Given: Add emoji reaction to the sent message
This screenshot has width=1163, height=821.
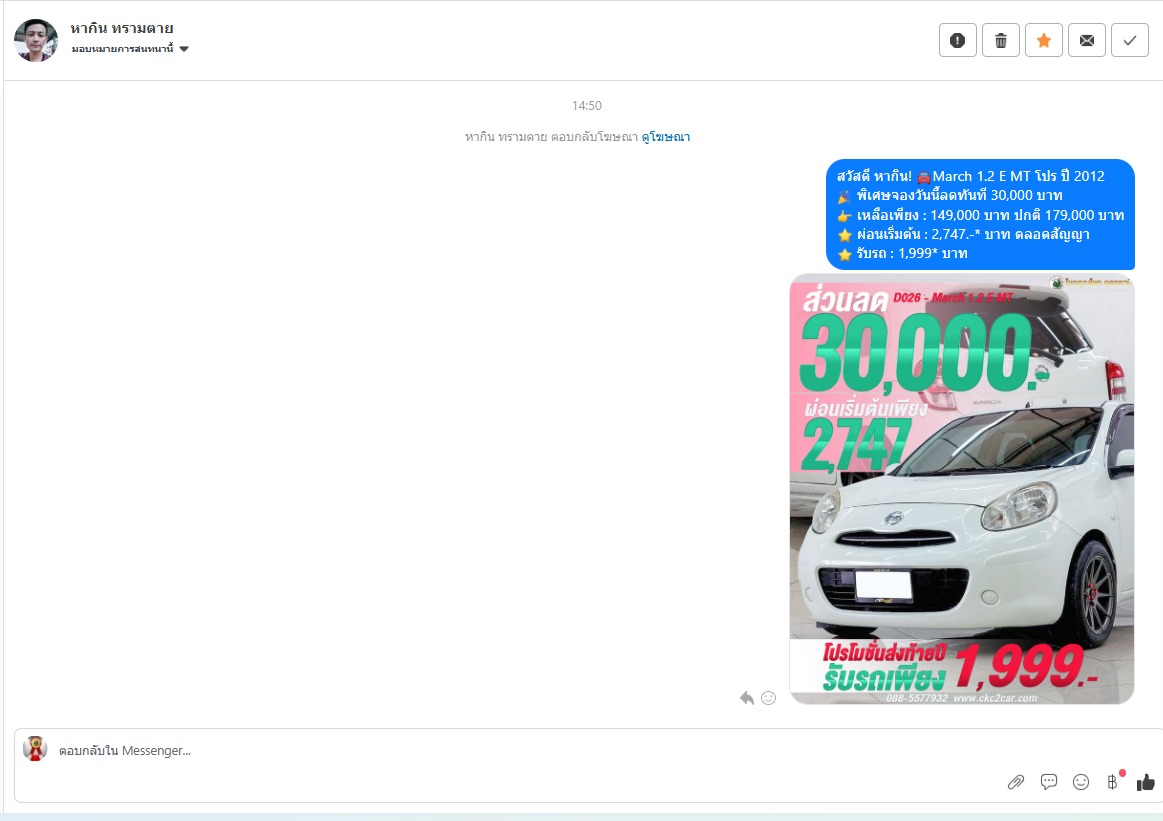Looking at the screenshot, I should [x=768, y=698].
